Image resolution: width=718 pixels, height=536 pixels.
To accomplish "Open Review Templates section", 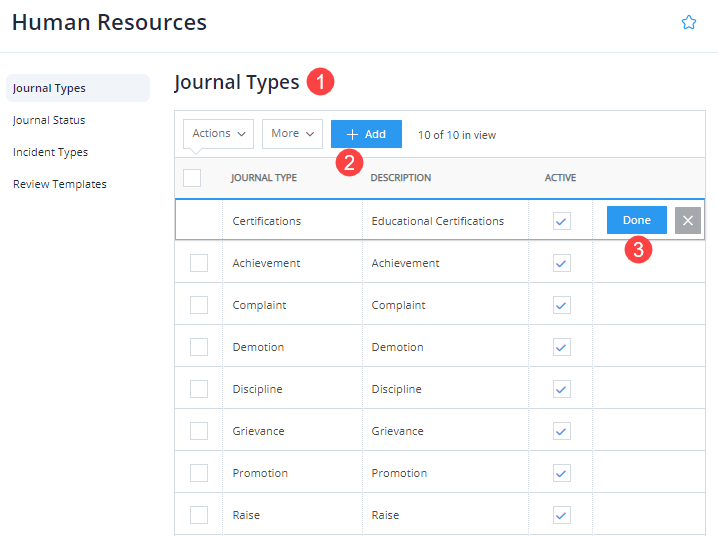I will pyautogui.click(x=60, y=184).
